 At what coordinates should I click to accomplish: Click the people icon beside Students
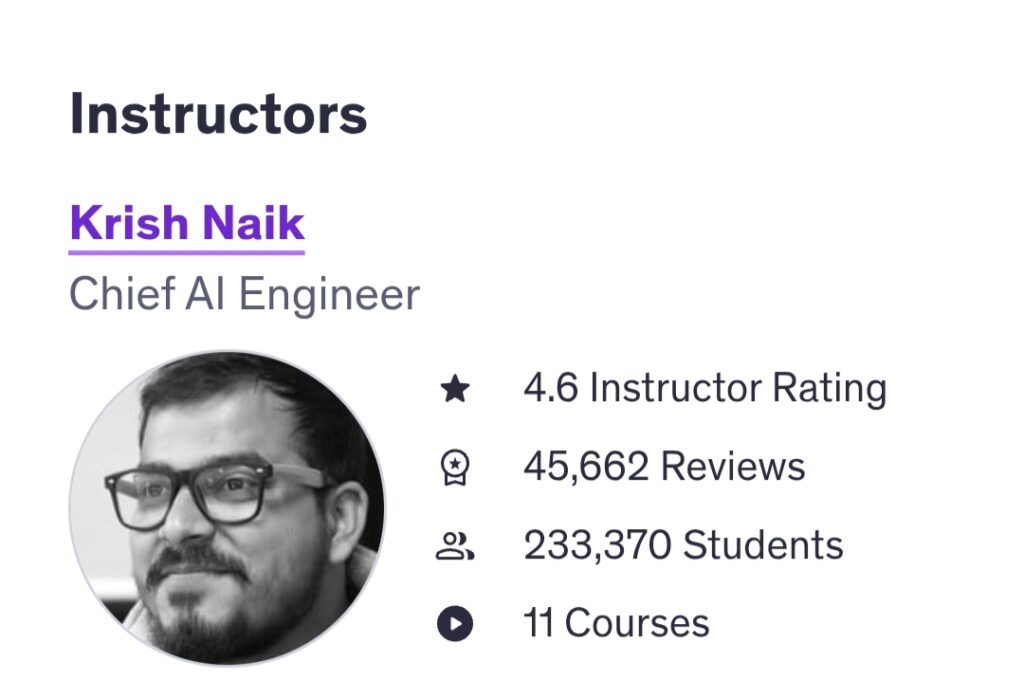point(455,546)
